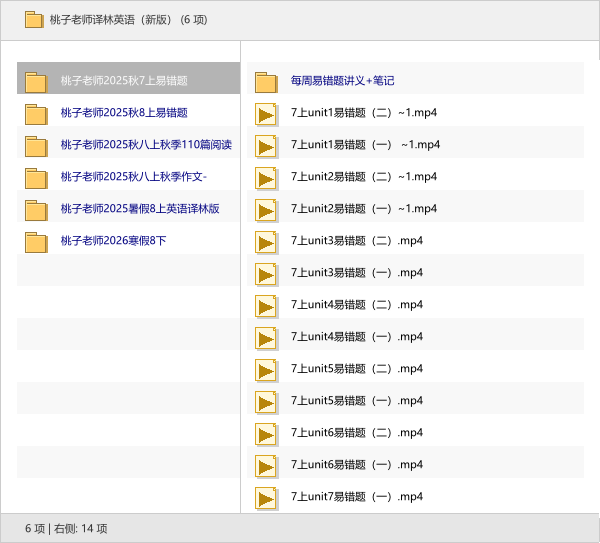Screen dimensions: 600x543
Task: Open folder 桃子老师2025秋八上秋季110篇阅读
Action: 146,145
